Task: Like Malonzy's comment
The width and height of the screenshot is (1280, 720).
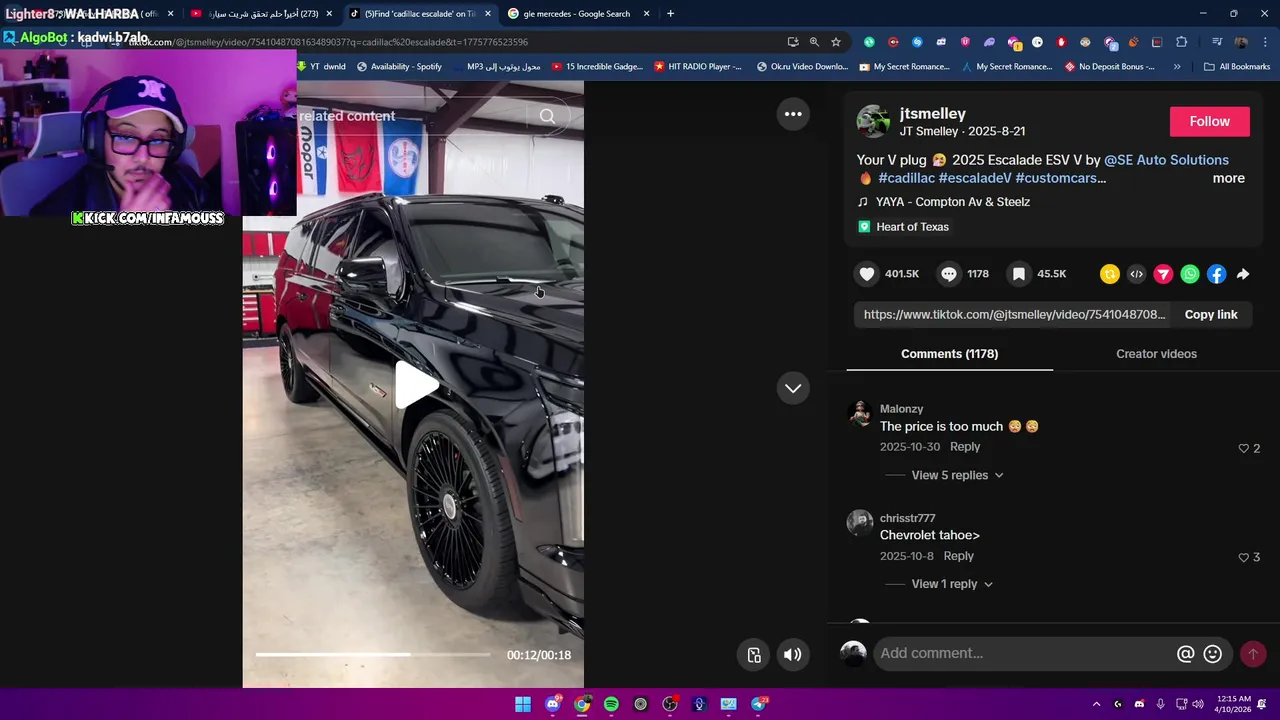Action: (1244, 449)
